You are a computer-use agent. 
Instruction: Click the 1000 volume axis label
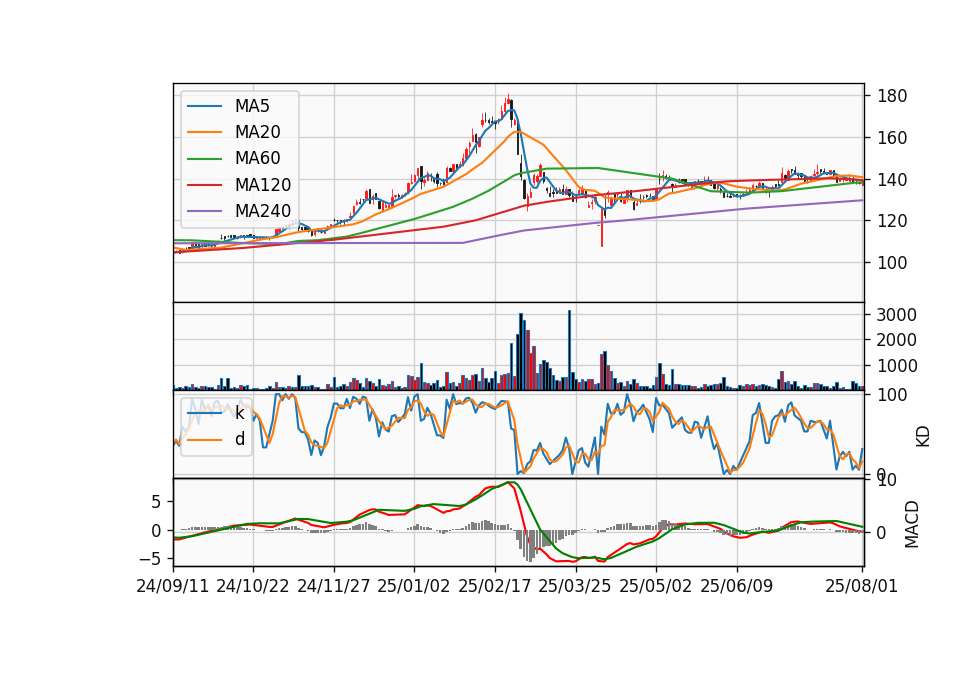point(896,366)
